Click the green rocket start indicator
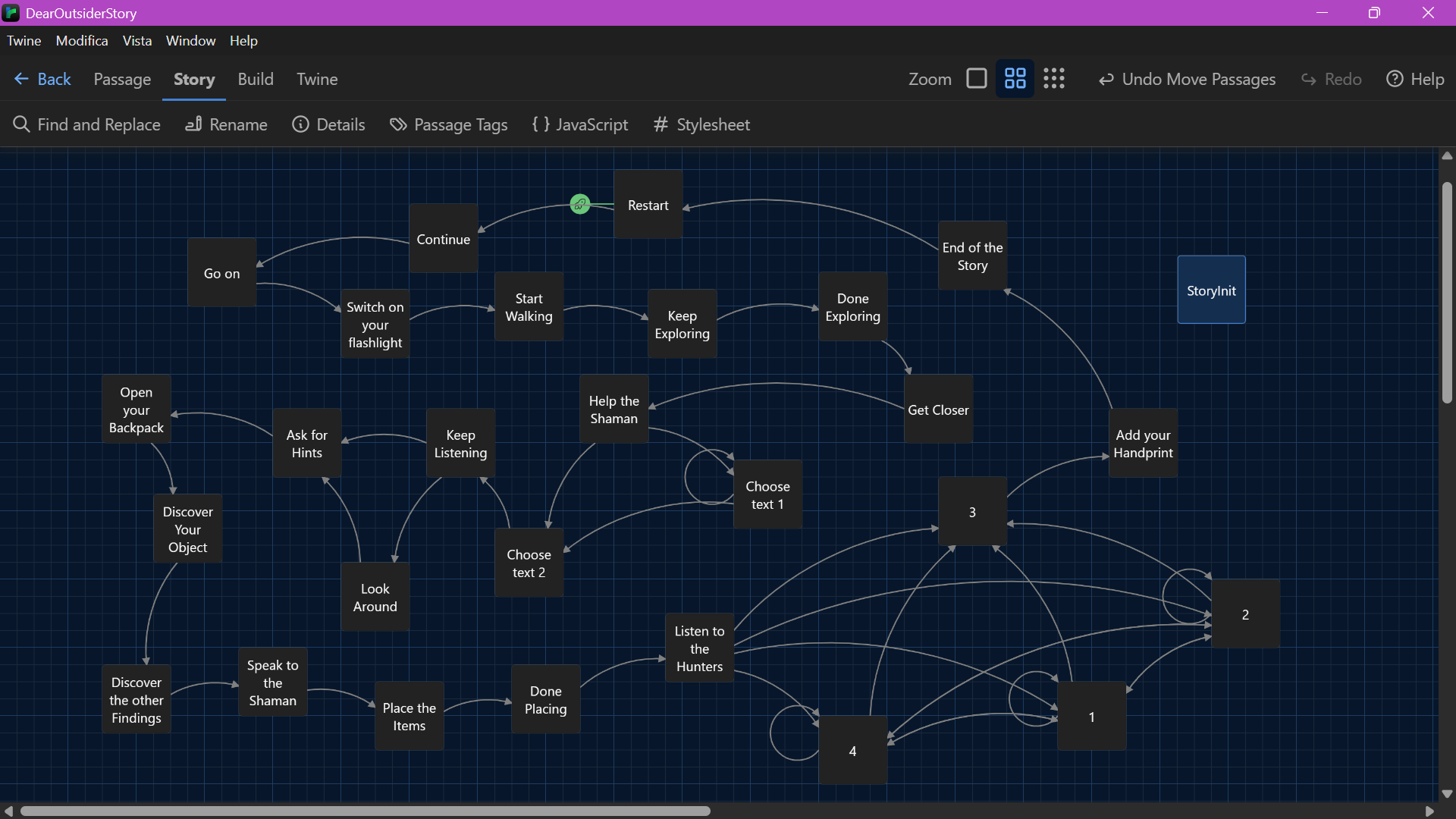Image resolution: width=1456 pixels, height=819 pixels. pos(579,203)
